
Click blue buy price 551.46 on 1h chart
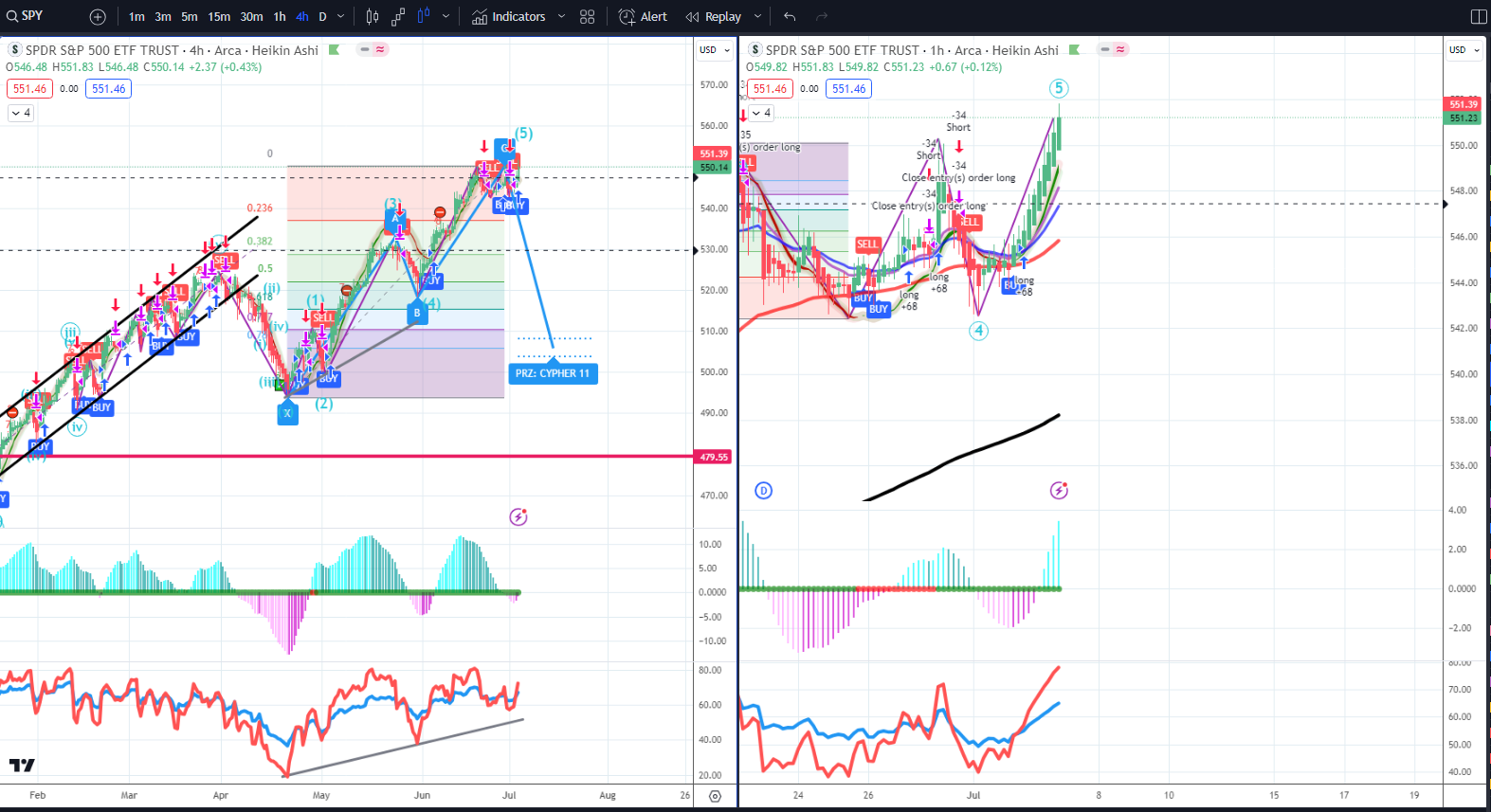point(848,88)
